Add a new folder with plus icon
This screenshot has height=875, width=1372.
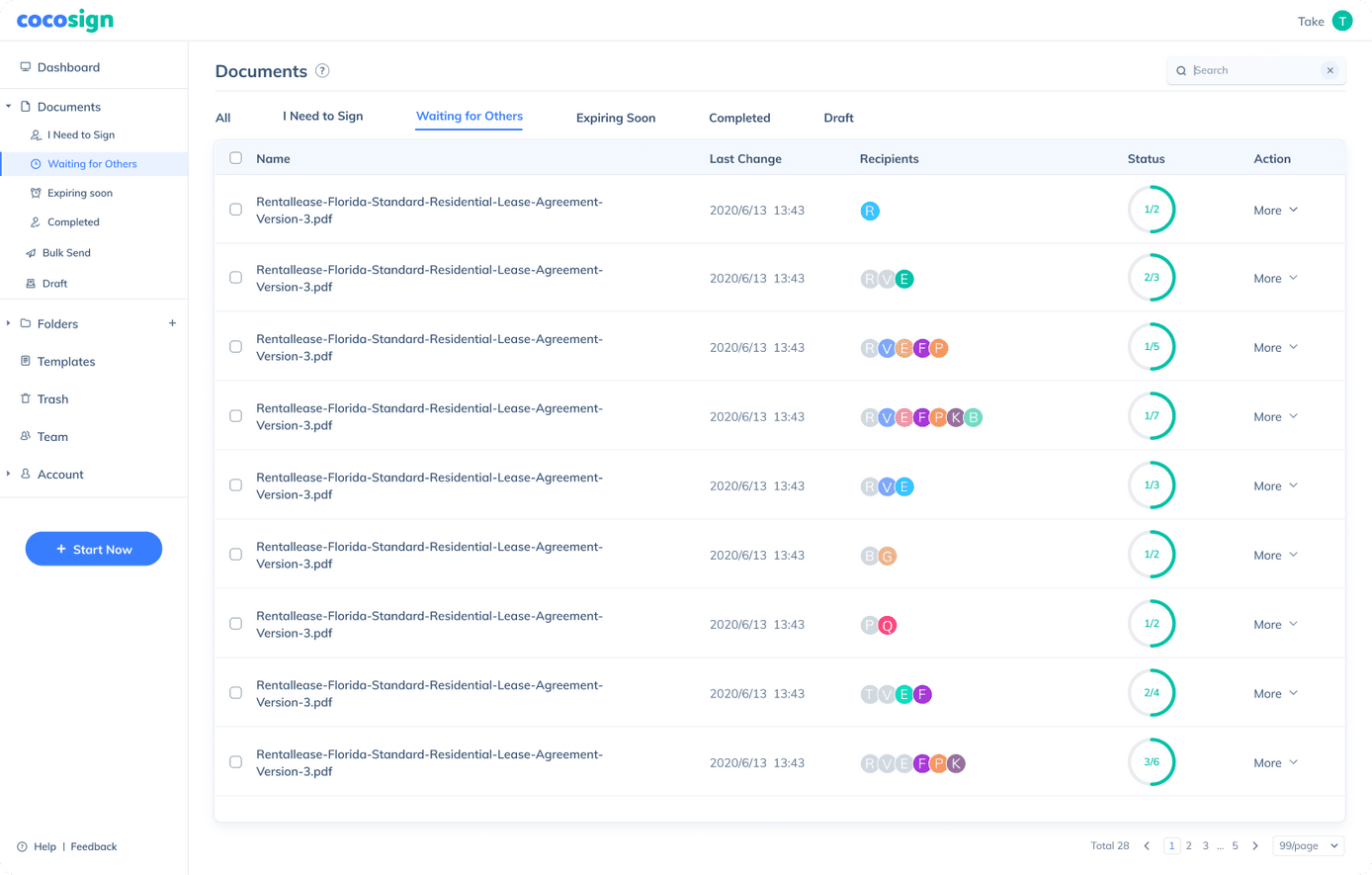(x=172, y=323)
